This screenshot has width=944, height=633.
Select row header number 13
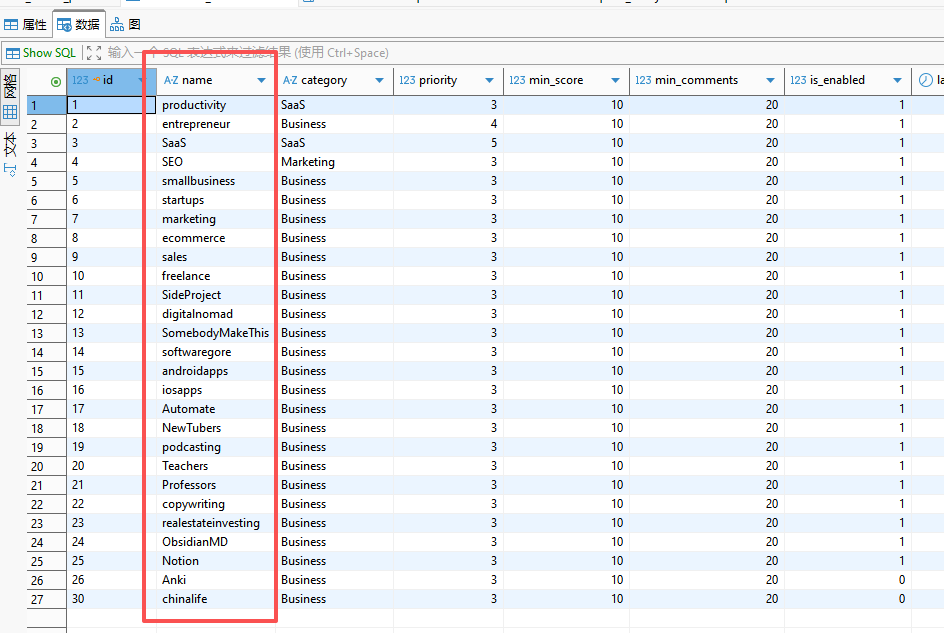pyautogui.click(x=37, y=333)
